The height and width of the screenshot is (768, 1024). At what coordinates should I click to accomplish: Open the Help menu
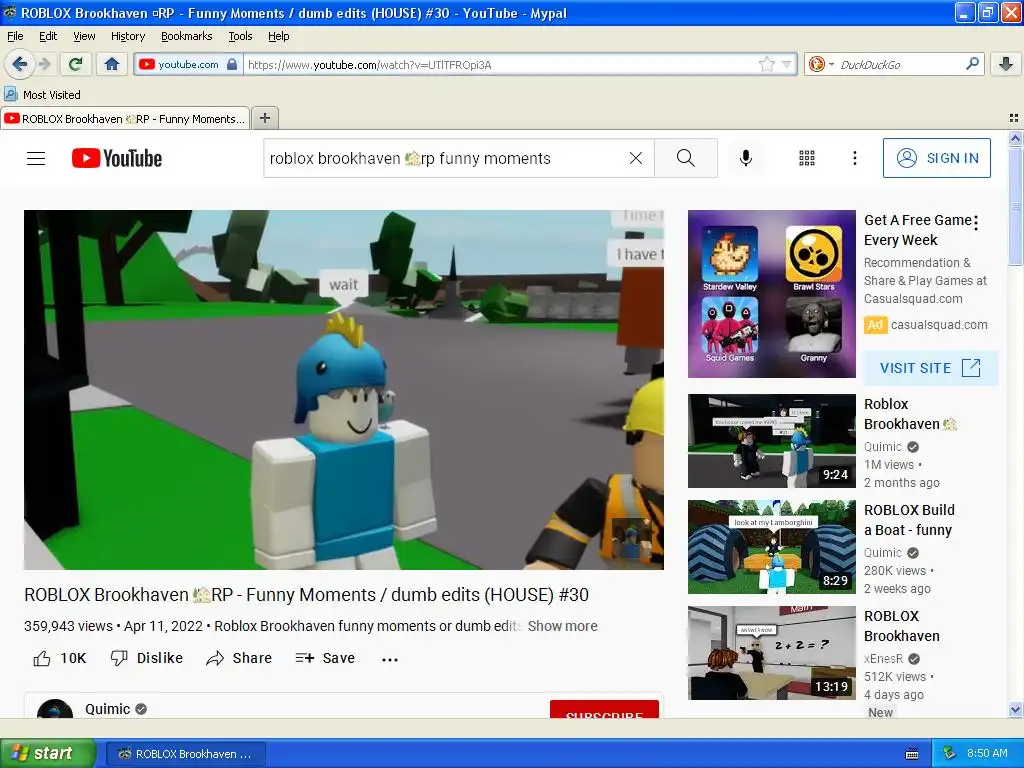click(x=279, y=36)
